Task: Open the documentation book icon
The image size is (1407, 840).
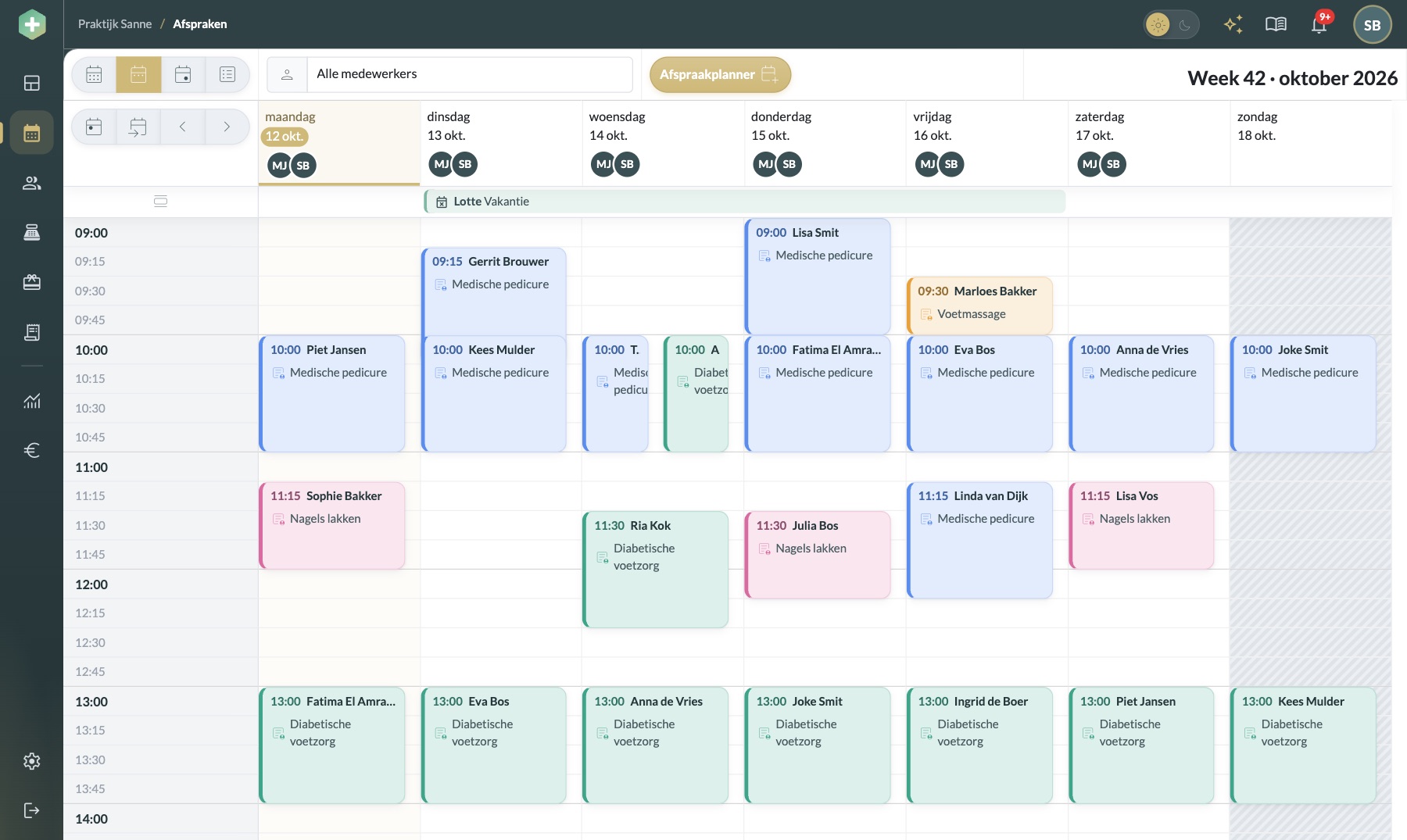Action: [x=1276, y=24]
